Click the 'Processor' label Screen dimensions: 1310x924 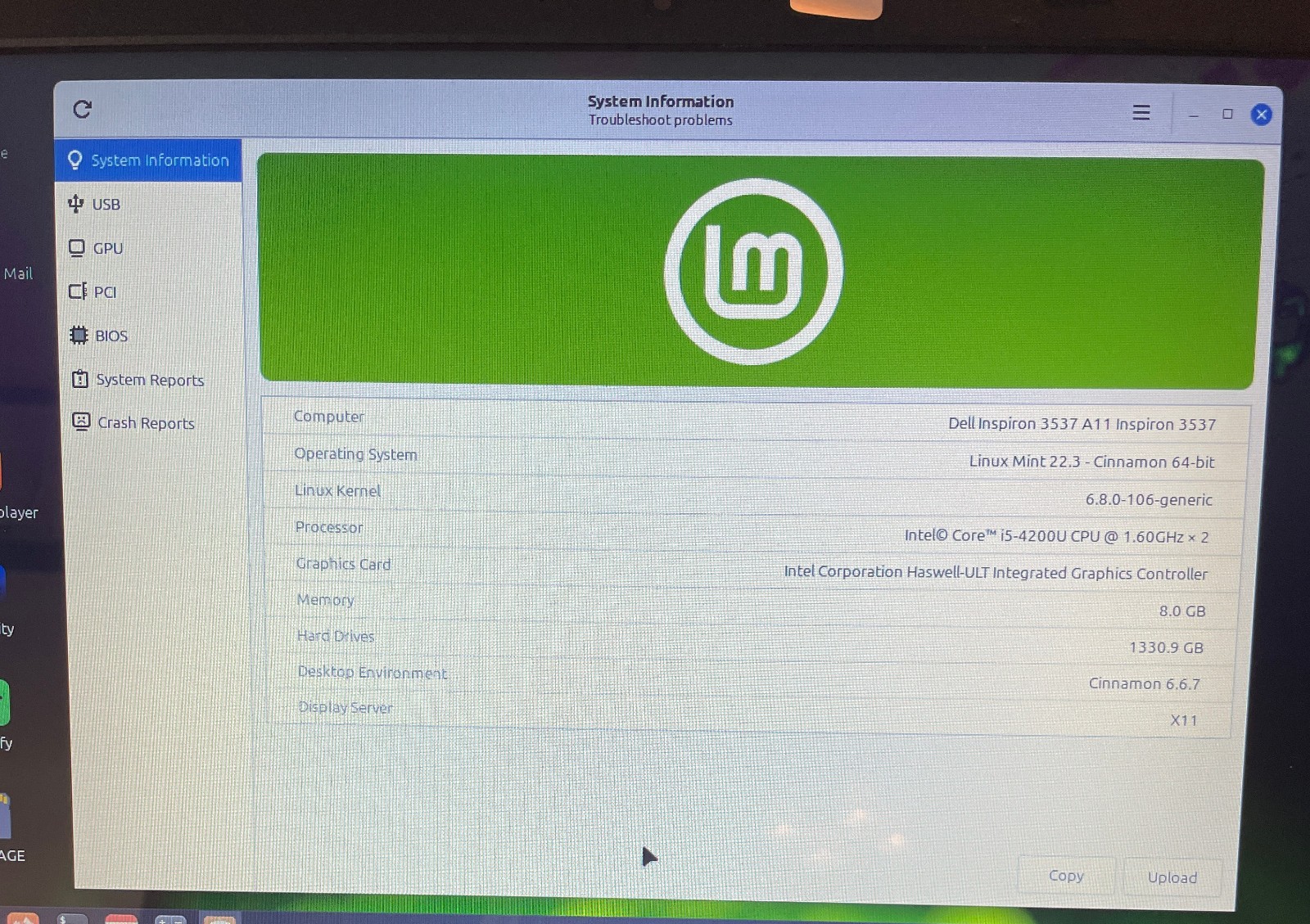pyautogui.click(x=329, y=527)
